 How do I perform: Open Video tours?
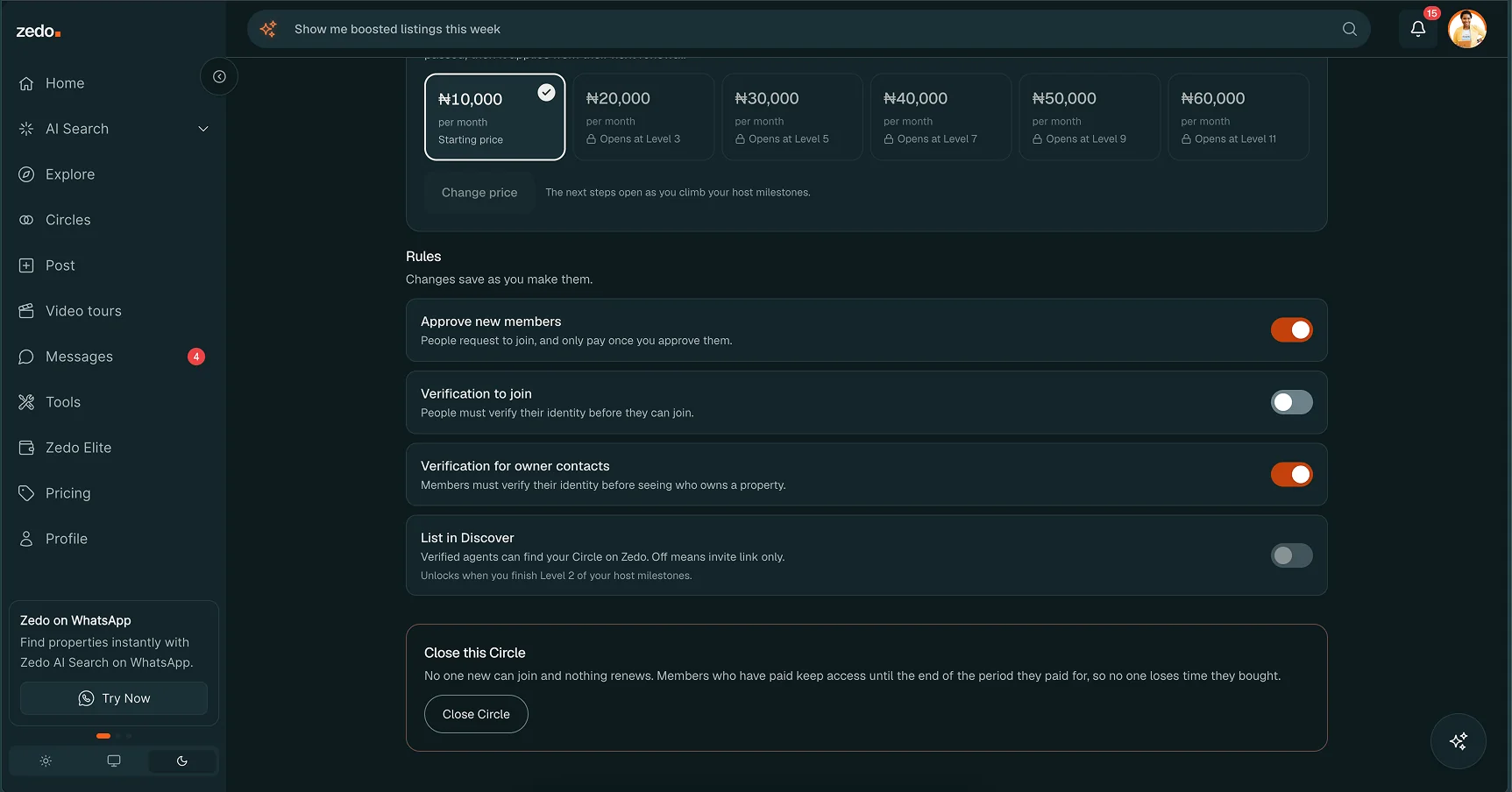pos(114,311)
